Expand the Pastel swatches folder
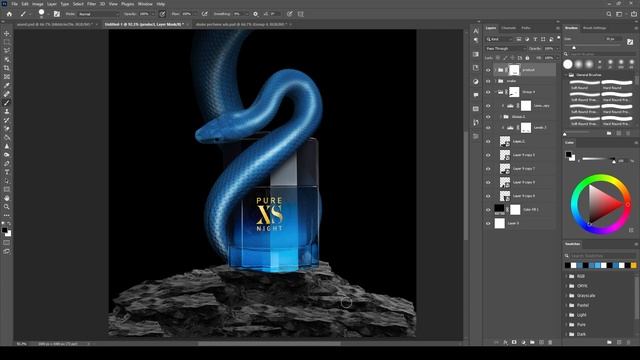 (x=567, y=305)
